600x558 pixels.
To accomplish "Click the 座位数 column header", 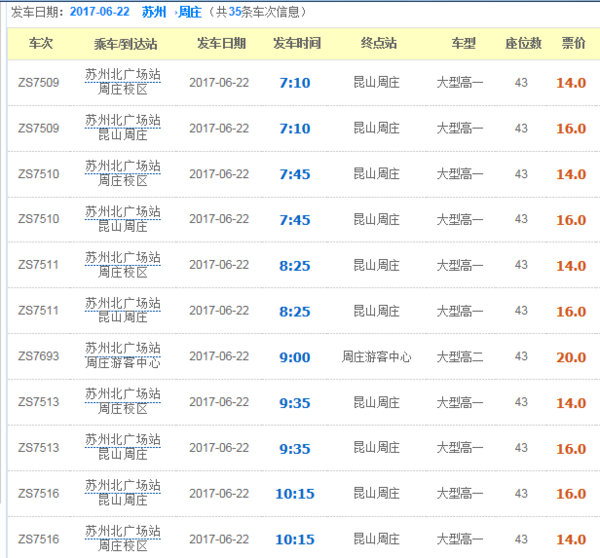I will [x=522, y=43].
